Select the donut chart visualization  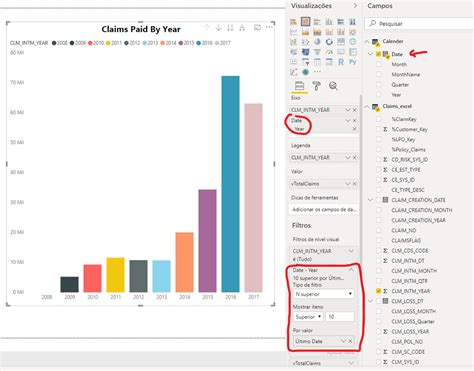[x=329, y=42]
